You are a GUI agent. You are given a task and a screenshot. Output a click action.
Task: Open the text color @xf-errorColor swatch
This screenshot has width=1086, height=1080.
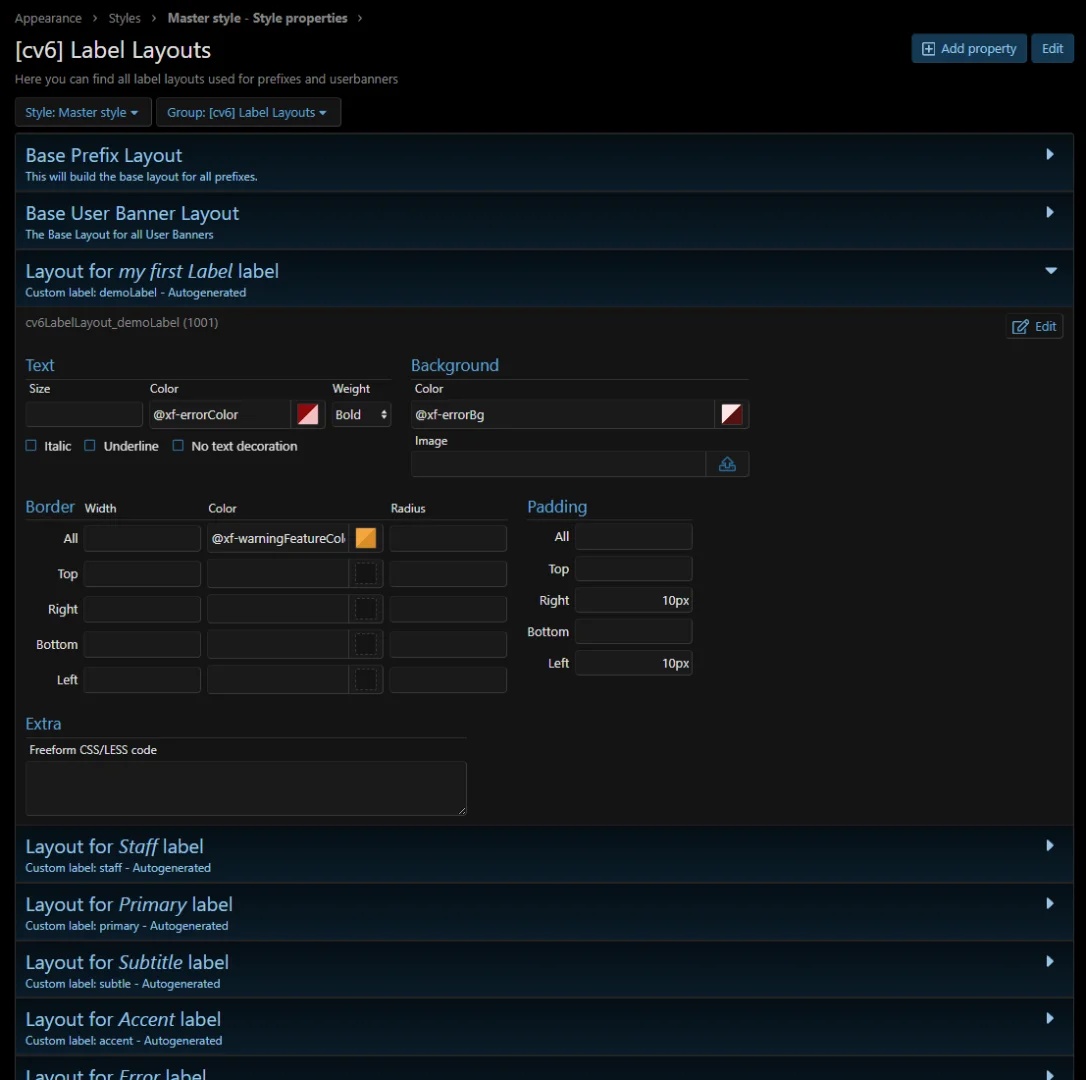coord(308,414)
